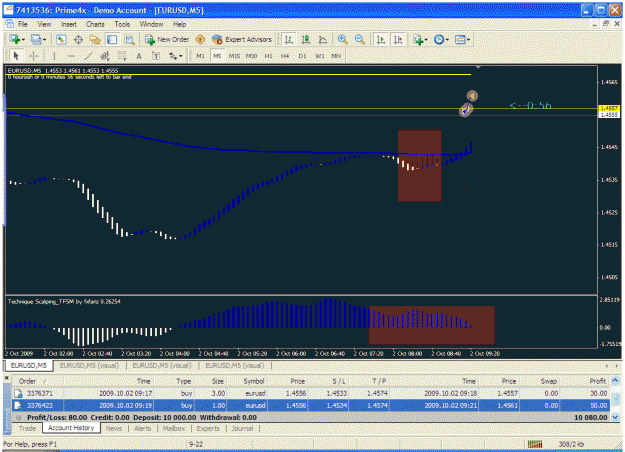
Task: Switch to Line Chart display icon
Action: pos(322,39)
